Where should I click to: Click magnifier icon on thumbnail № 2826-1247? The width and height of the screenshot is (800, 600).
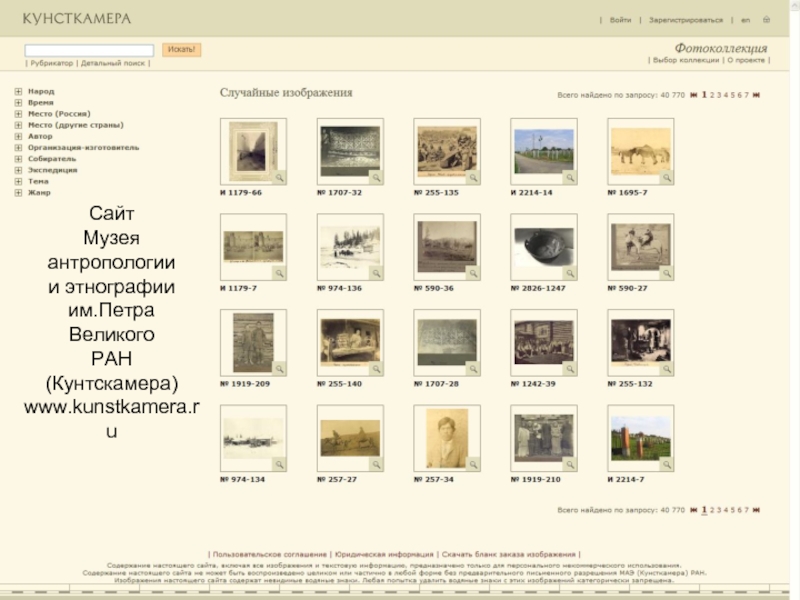tap(570, 272)
